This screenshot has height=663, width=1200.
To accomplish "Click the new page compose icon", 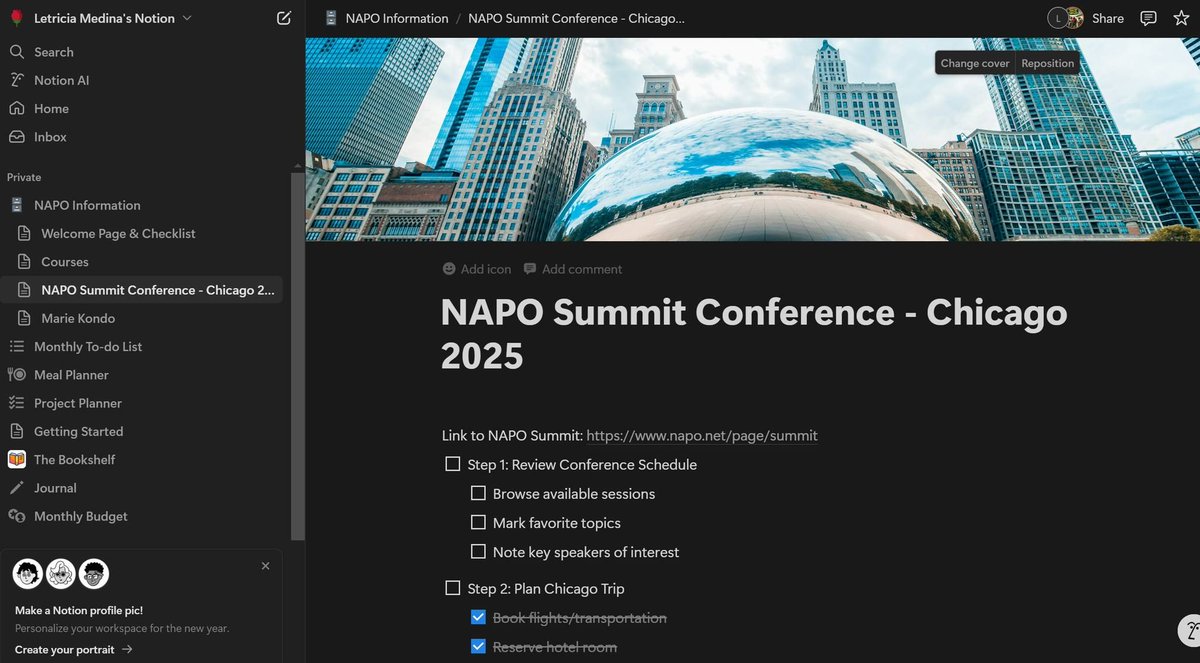I will [284, 18].
